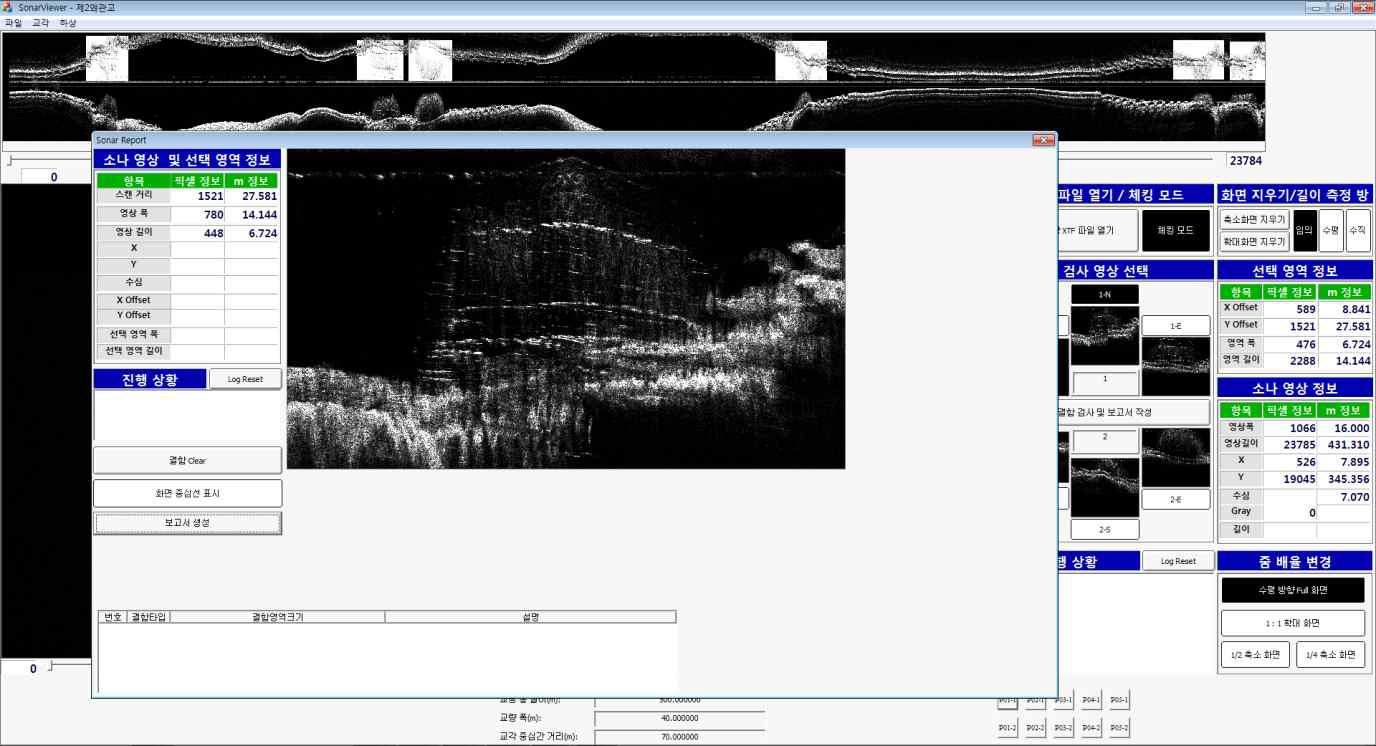Select 1/2 축소 화면 zoom
This screenshot has height=746, width=1376.
(1255, 655)
